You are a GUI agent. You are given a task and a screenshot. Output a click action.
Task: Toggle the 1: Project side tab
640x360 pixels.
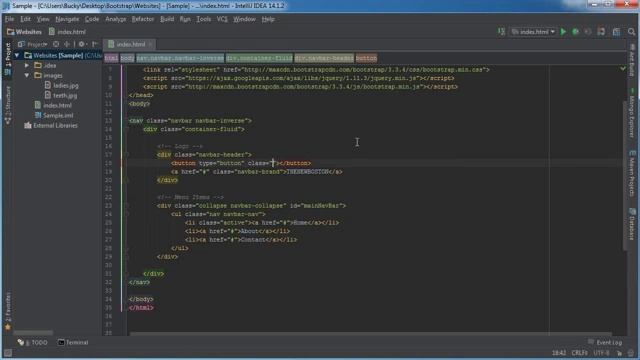coord(8,59)
